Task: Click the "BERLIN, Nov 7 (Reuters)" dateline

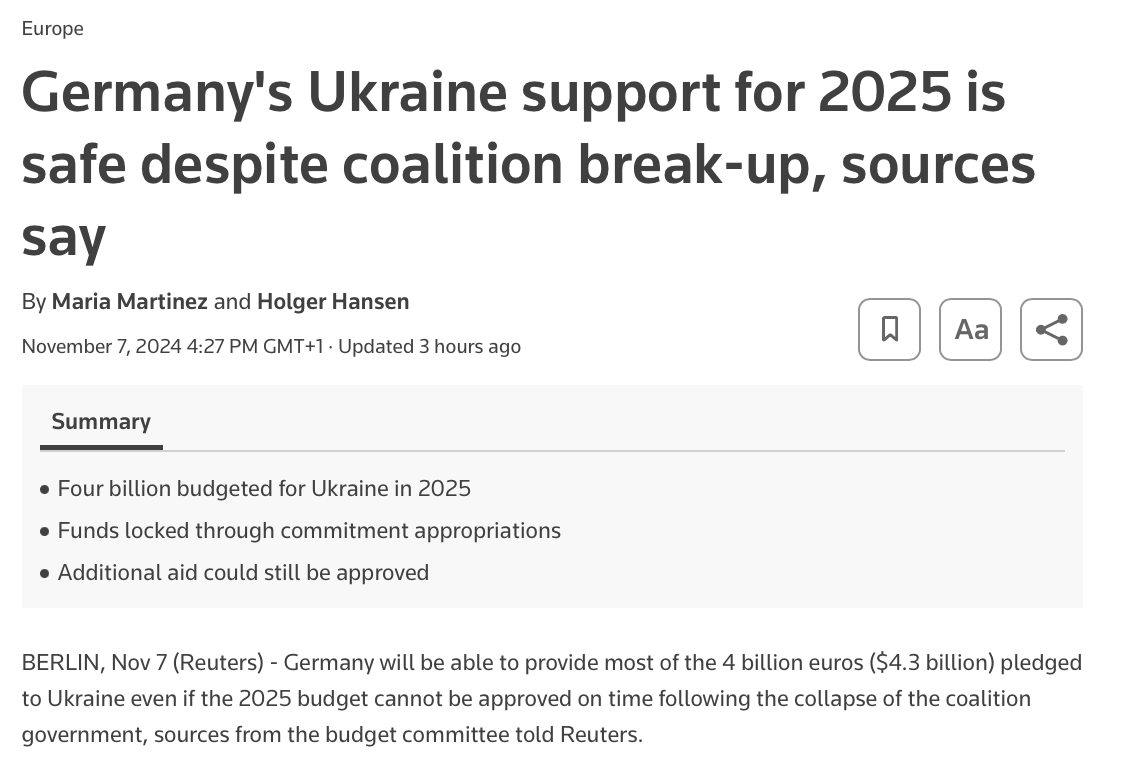Action: point(143,662)
